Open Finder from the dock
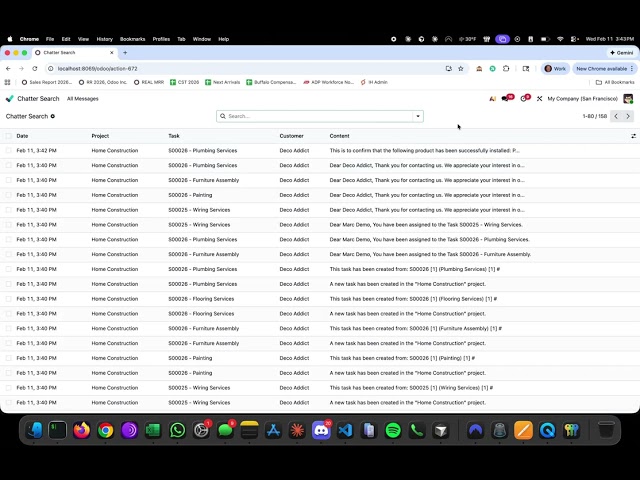Screen dimensions: 640x480 coord(34,430)
